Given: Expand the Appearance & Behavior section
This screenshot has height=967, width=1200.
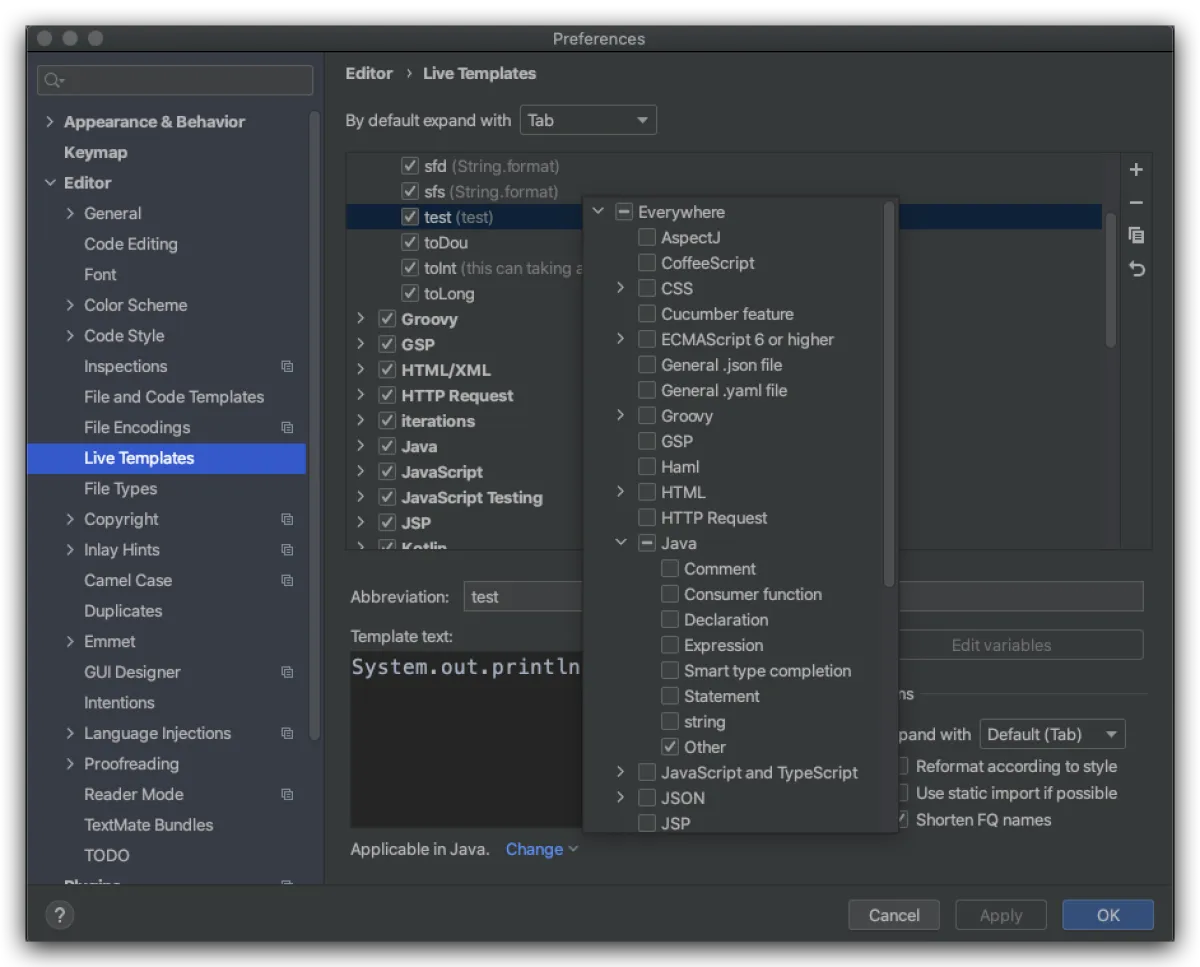Looking at the screenshot, I should (50, 122).
